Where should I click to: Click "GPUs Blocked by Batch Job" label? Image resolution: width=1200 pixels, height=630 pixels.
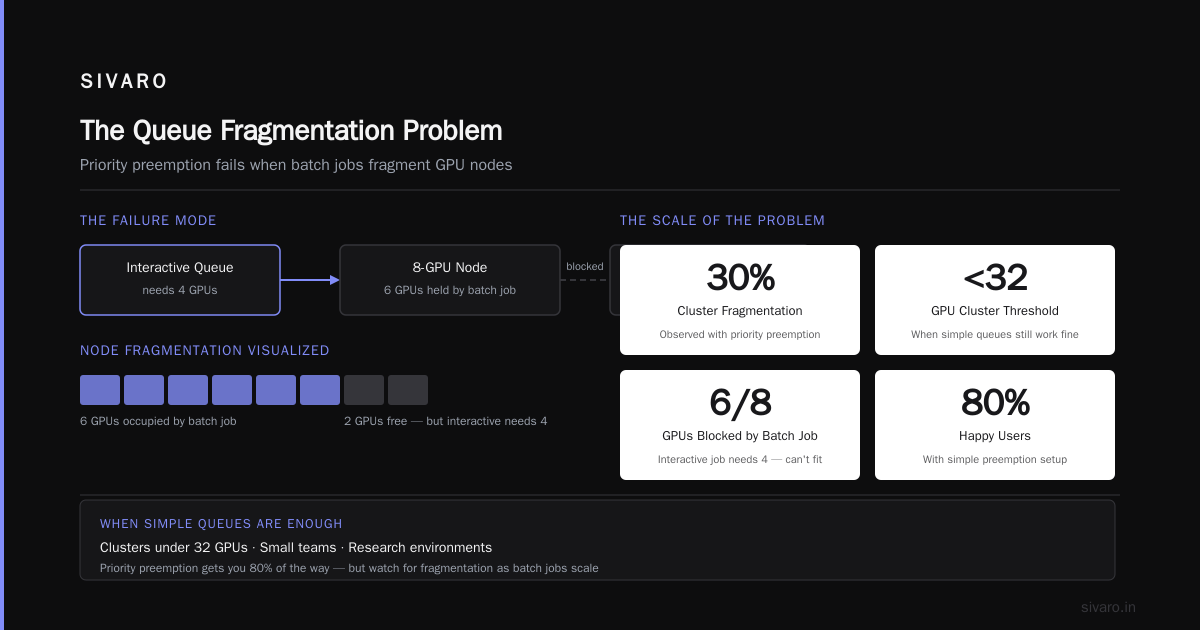(740, 436)
